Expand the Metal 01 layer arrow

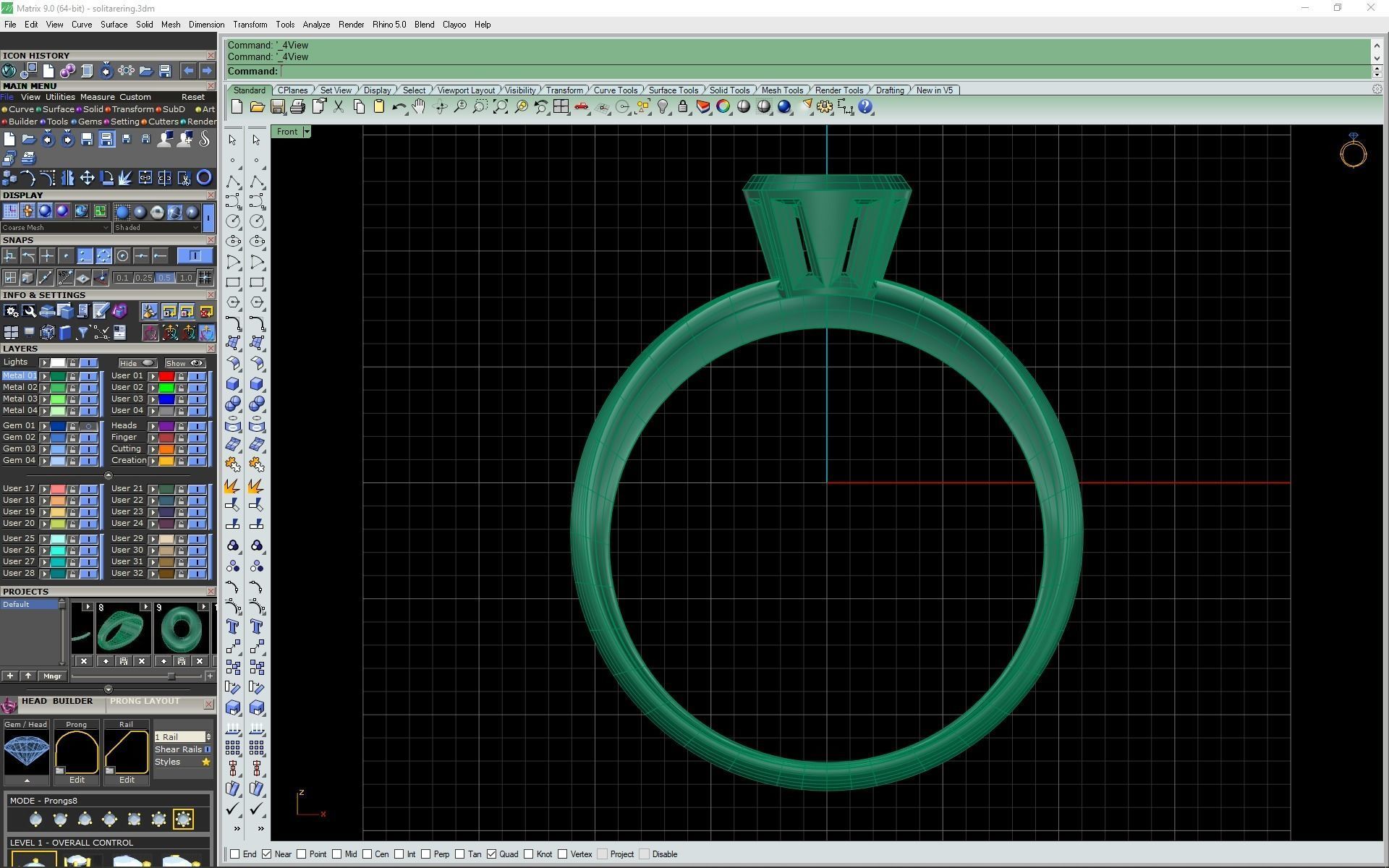click(x=44, y=376)
